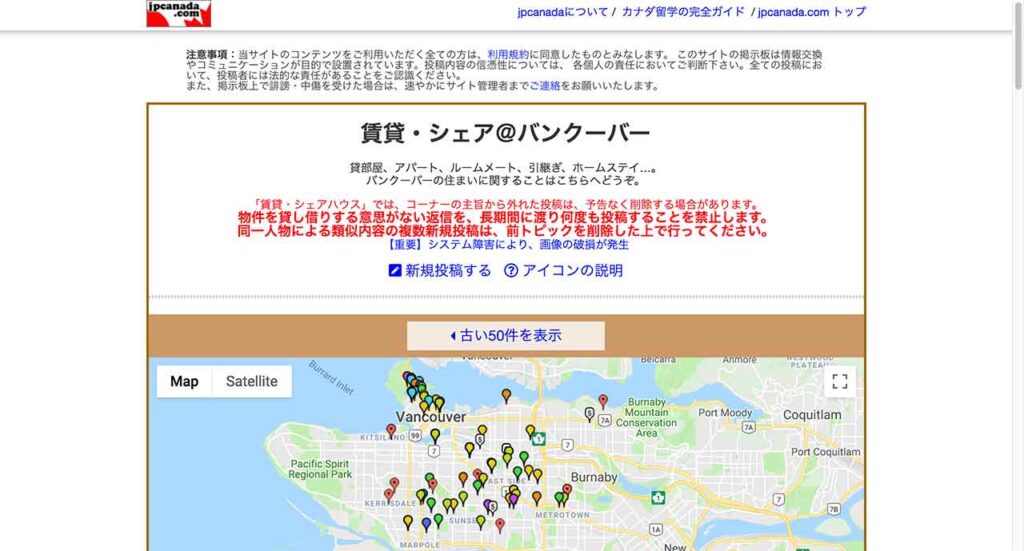
Task: Select the red pin near Burnaby Mountain Conservation Area
Action: (x=603, y=400)
